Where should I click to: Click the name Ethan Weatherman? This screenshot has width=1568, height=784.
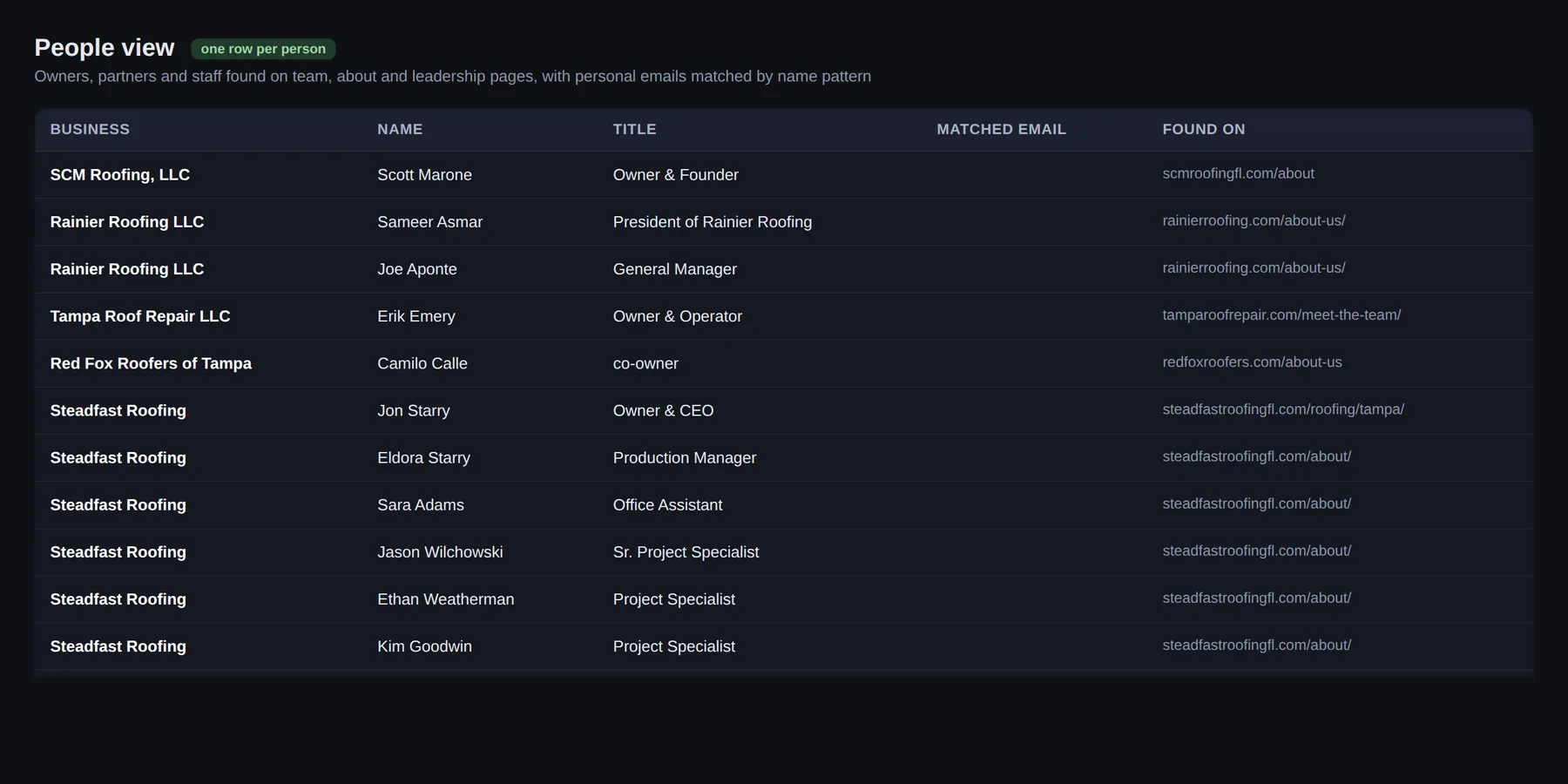(x=446, y=598)
